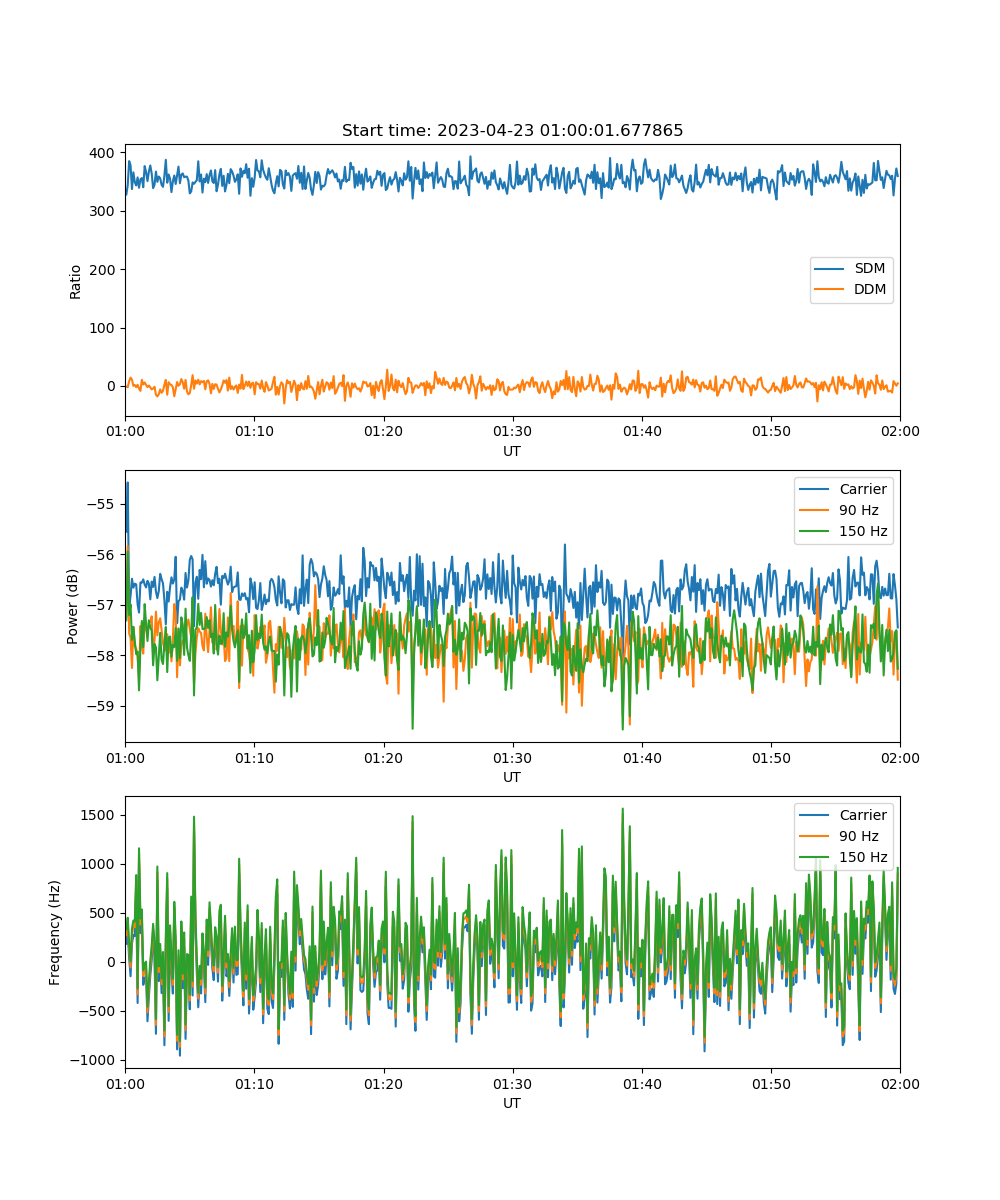Click the 400 tick label on the Ratio axis
This screenshot has width=1000, height=1200.
(x=104, y=153)
